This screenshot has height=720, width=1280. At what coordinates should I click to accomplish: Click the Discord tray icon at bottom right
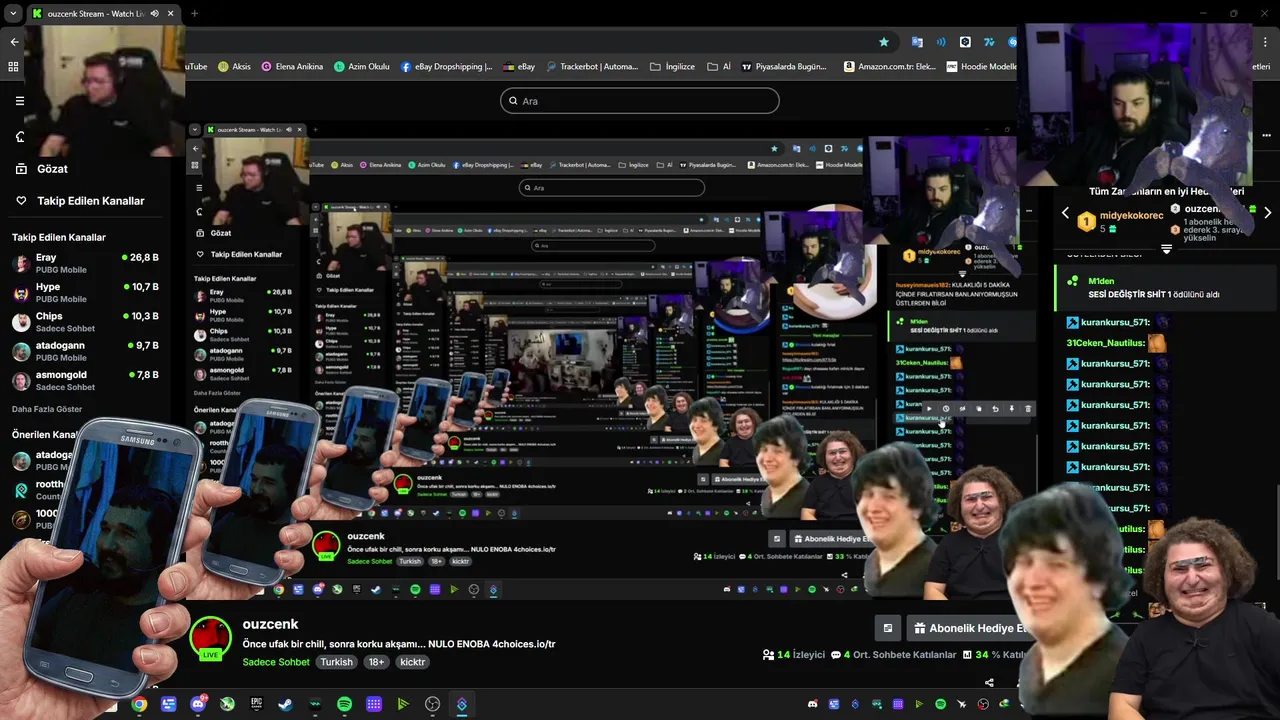(812, 704)
